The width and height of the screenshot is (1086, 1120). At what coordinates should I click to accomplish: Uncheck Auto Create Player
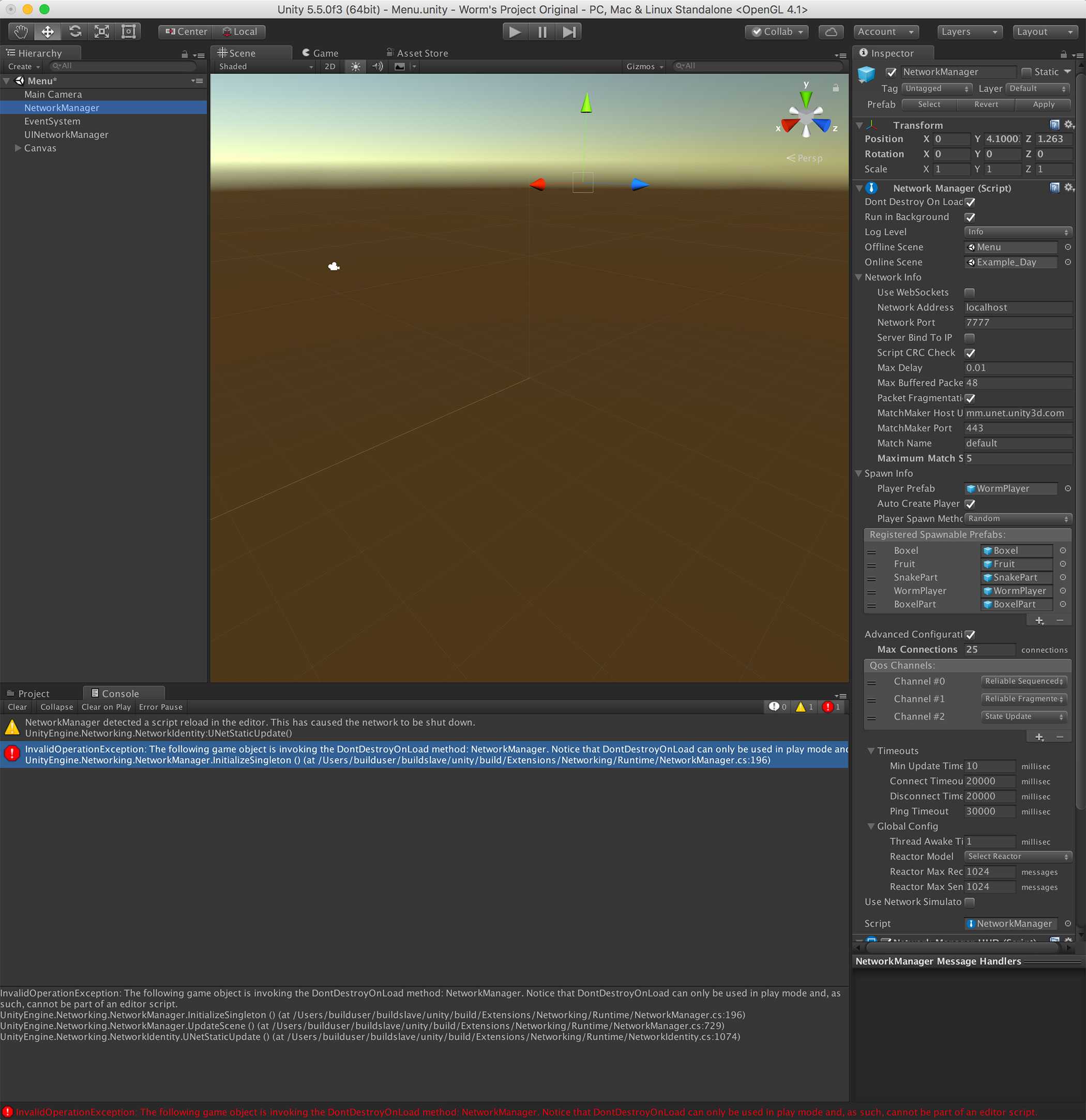pyautogui.click(x=970, y=503)
